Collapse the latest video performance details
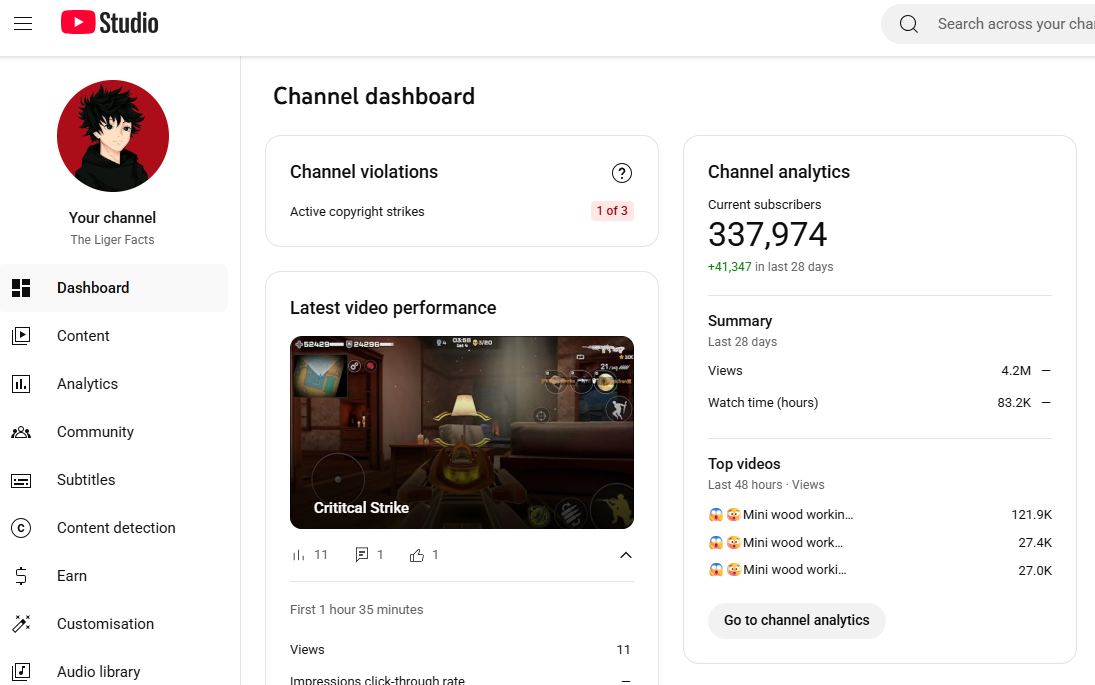This screenshot has height=685, width=1095. coord(626,555)
